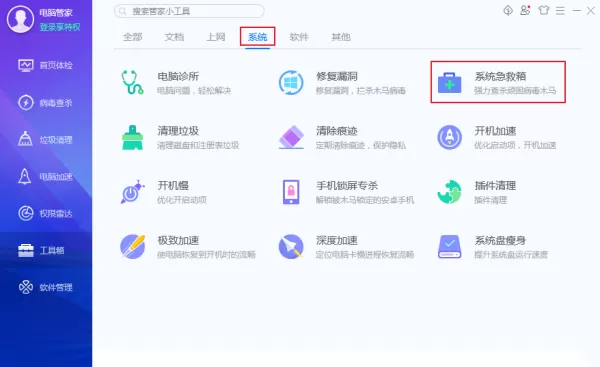
Task: Switch to 文档 tab
Action: [x=174, y=37]
